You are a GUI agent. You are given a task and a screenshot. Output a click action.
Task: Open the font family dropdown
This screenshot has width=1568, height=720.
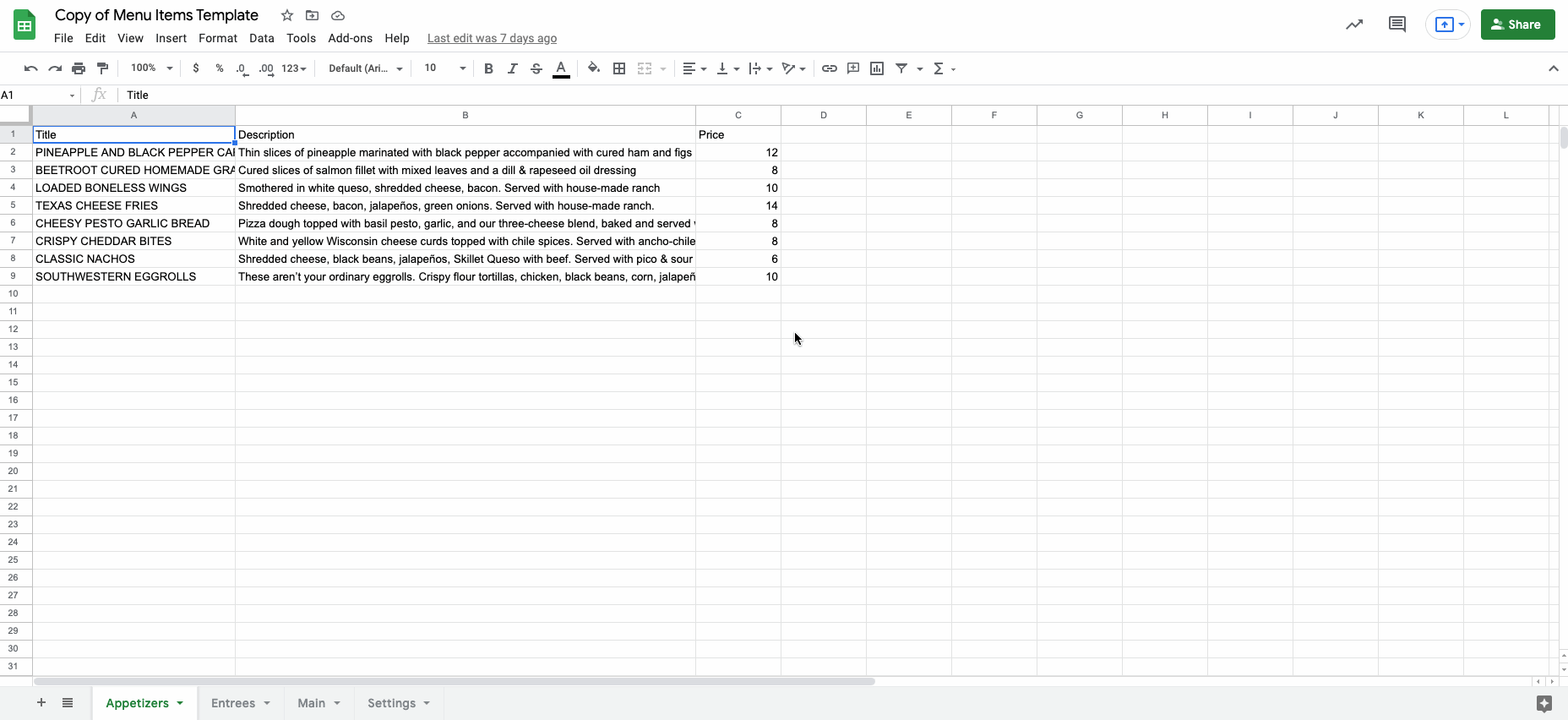[365, 68]
